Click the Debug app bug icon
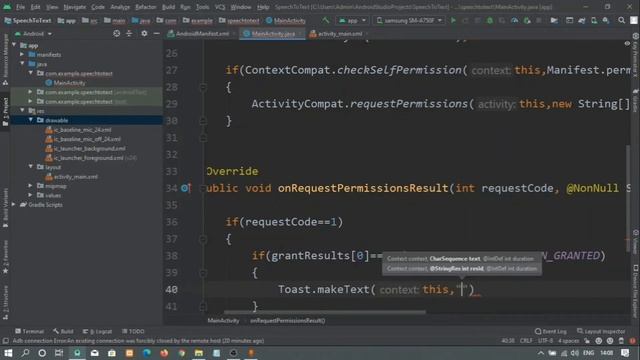Image resolution: width=640 pixels, height=360 pixels. point(490,20)
